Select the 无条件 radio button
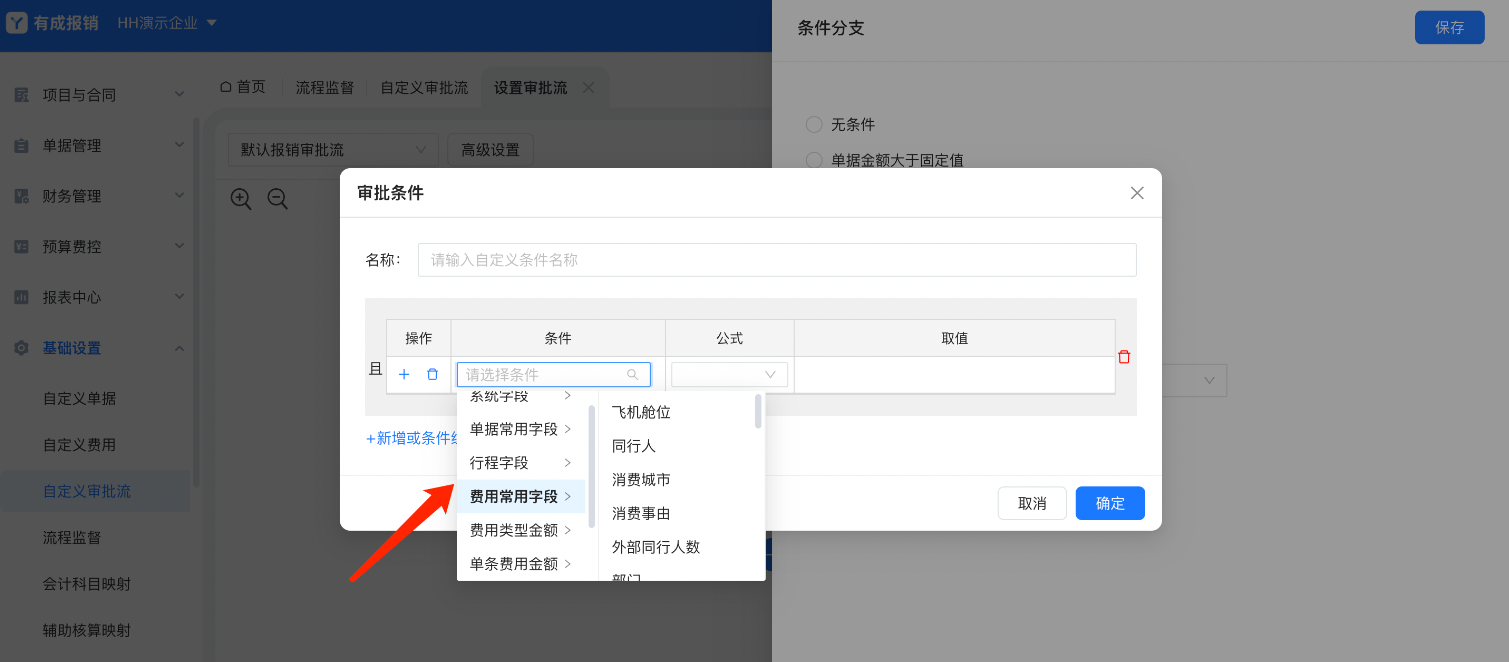 814,125
